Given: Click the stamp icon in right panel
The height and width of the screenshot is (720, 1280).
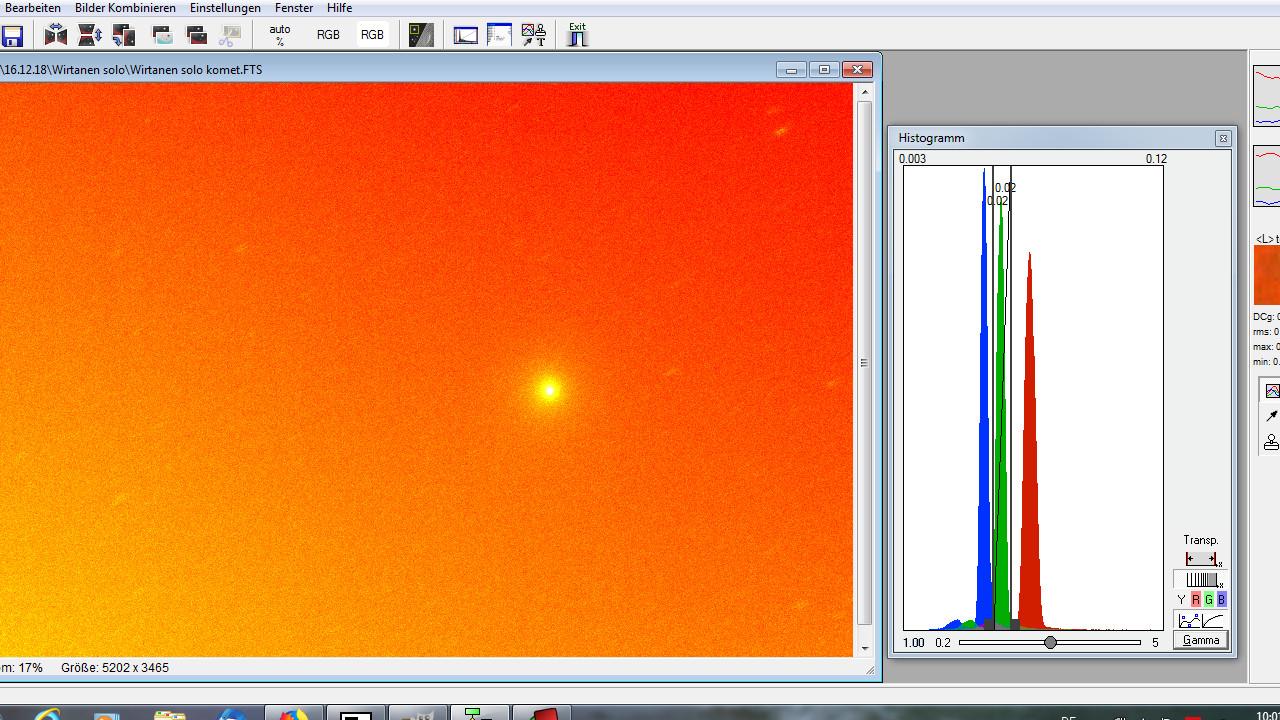Looking at the screenshot, I should 1271,442.
